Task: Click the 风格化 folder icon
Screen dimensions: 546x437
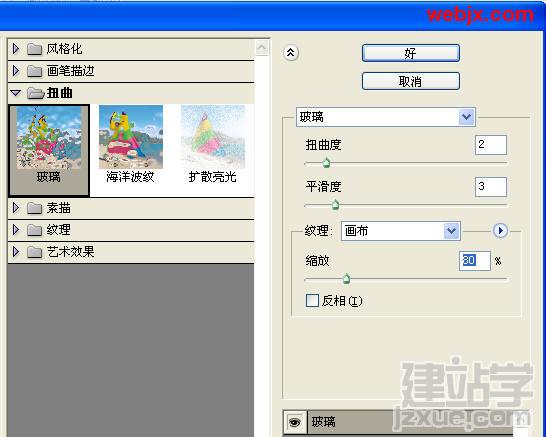Action: tap(34, 49)
